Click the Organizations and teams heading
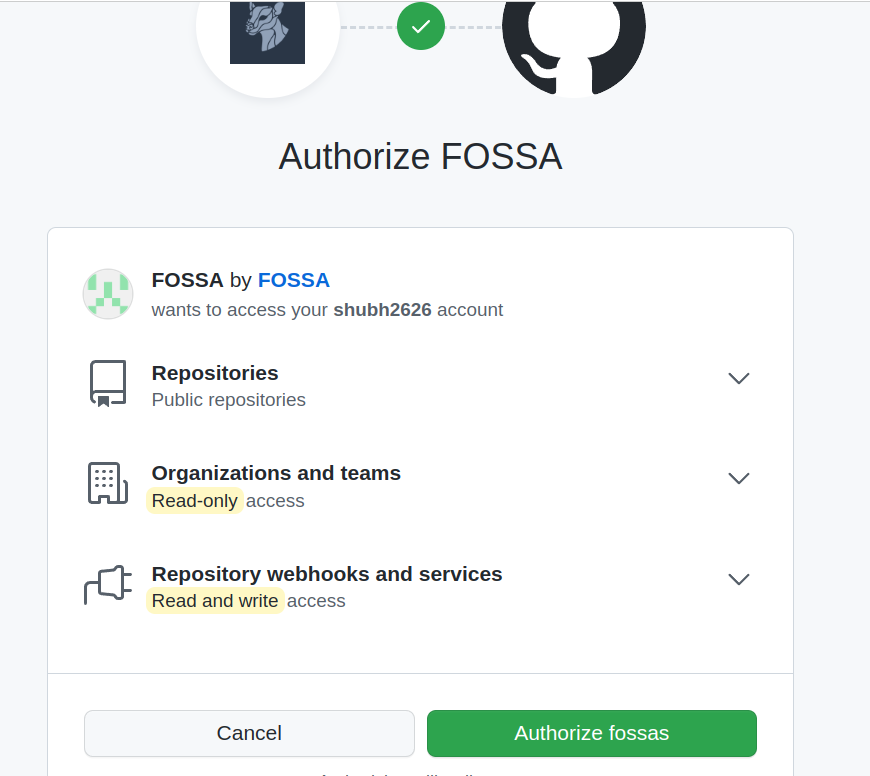 coord(276,473)
